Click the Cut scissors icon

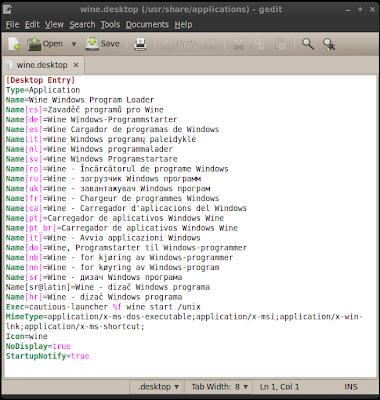[x=239, y=44]
